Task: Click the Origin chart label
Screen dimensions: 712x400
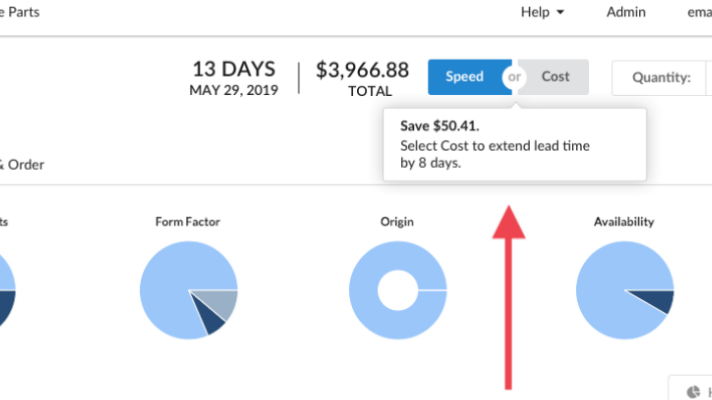Action: pyautogui.click(x=397, y=221)
